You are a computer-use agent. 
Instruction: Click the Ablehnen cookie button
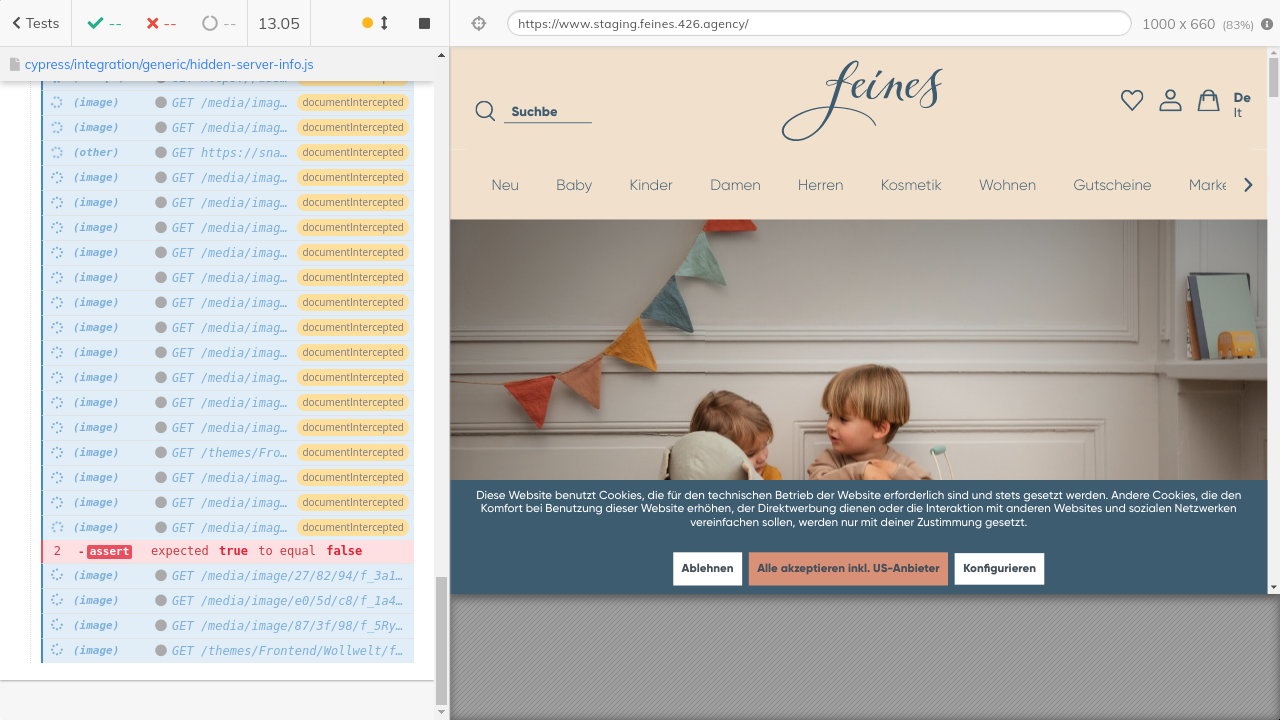tap(707, 568)
